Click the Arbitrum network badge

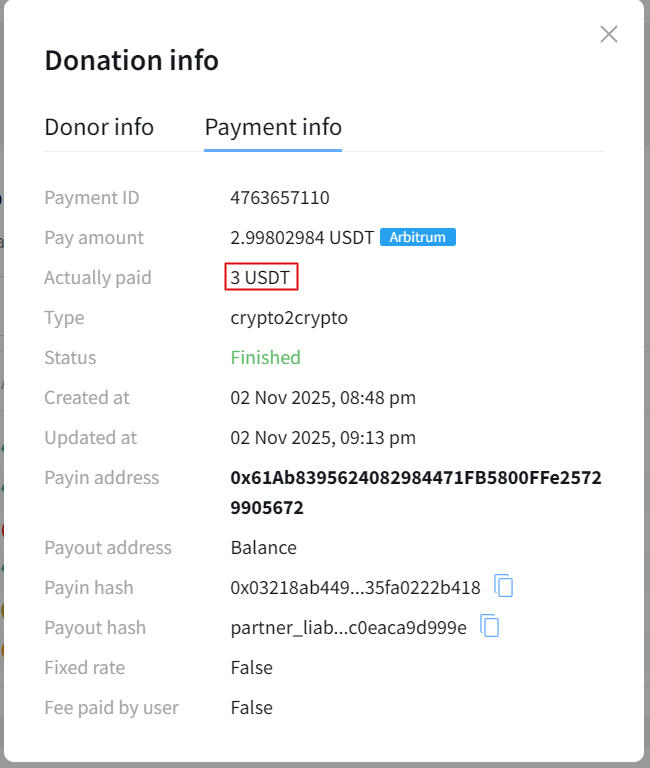418,237
